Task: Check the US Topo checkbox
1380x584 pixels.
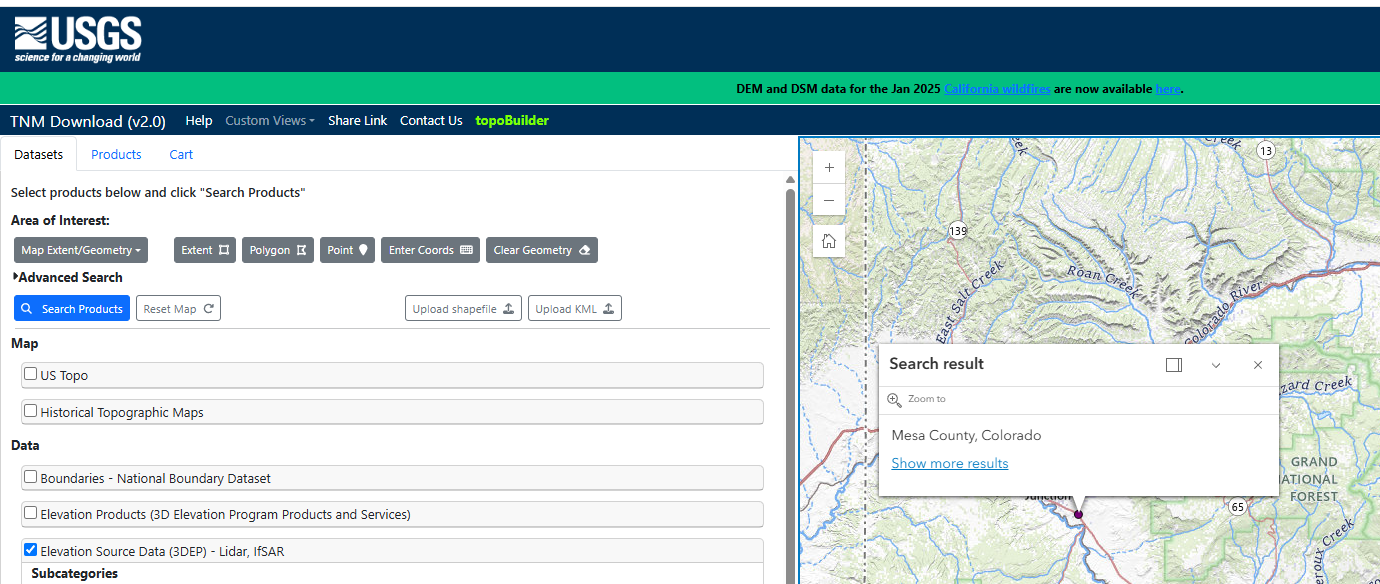Action: (31, 374)
